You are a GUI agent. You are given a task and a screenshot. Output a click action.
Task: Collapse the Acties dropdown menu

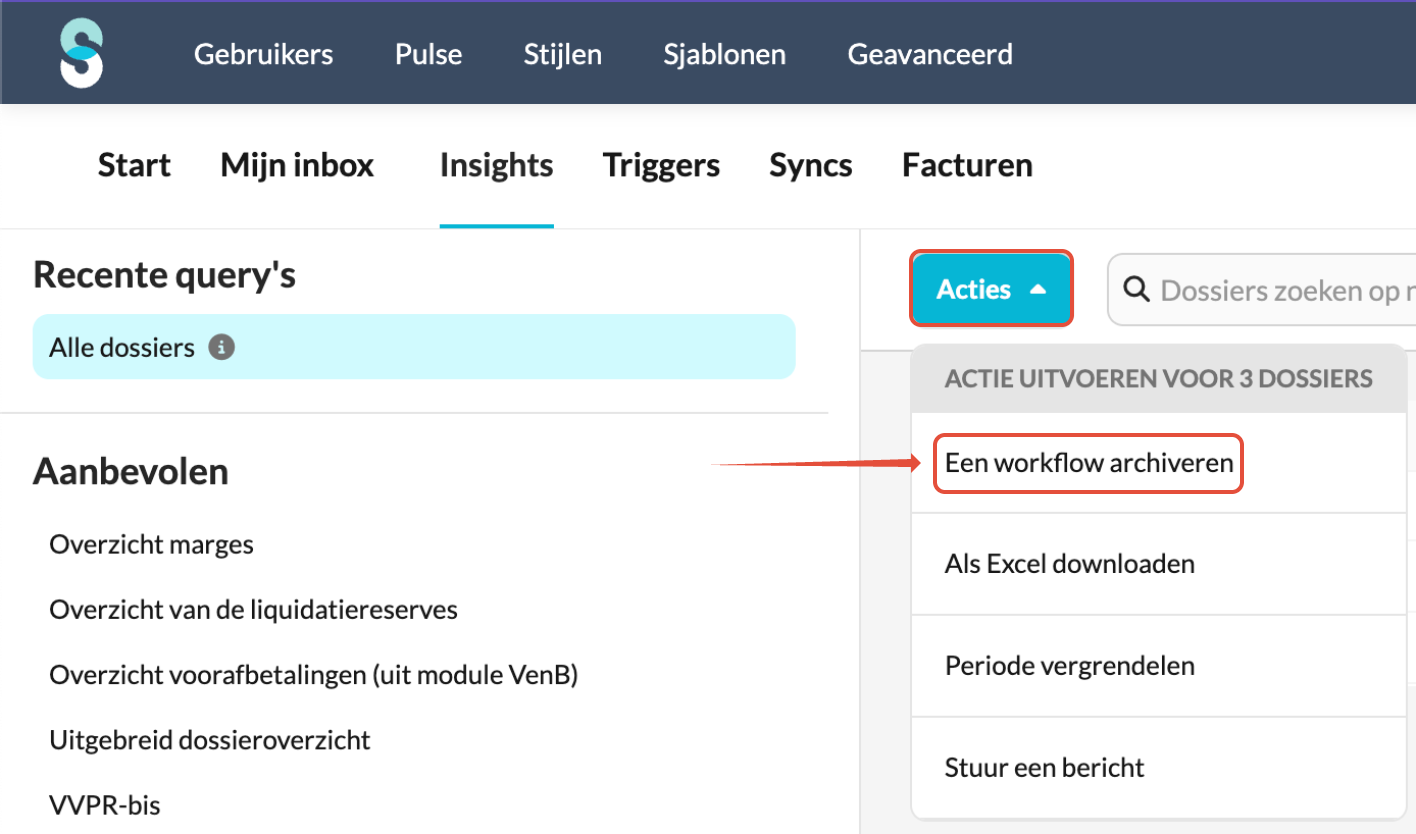point(991,289)
